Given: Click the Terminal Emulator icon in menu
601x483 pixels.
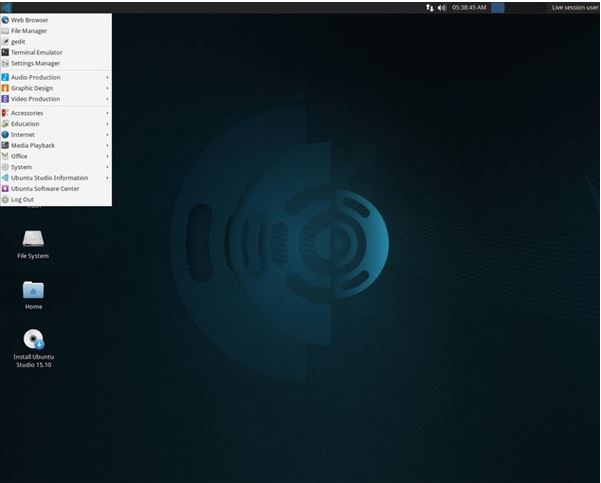Looking at the screenshot, I should point(6,52).
